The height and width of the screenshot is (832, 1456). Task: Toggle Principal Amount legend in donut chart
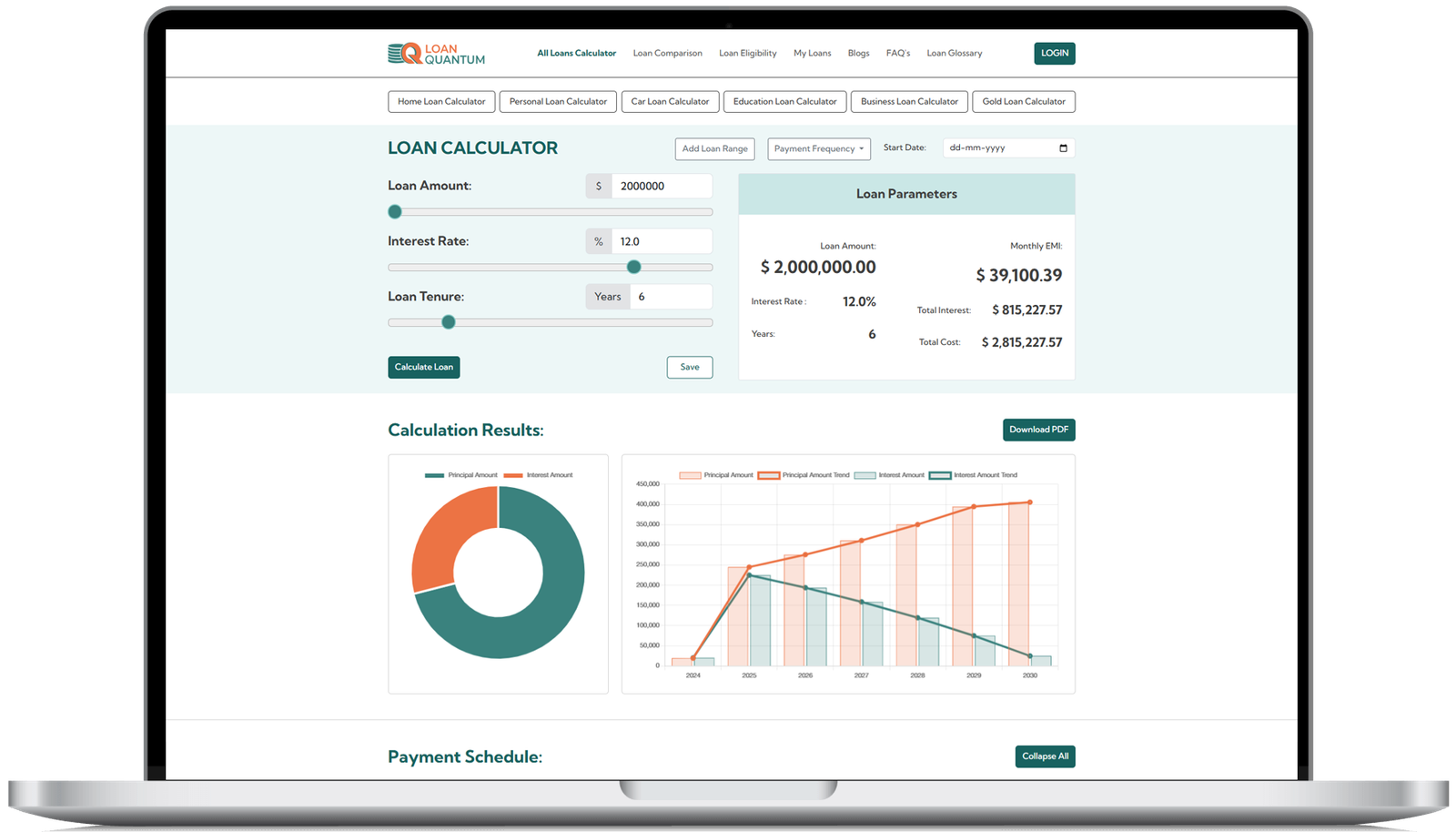point(461,475)
